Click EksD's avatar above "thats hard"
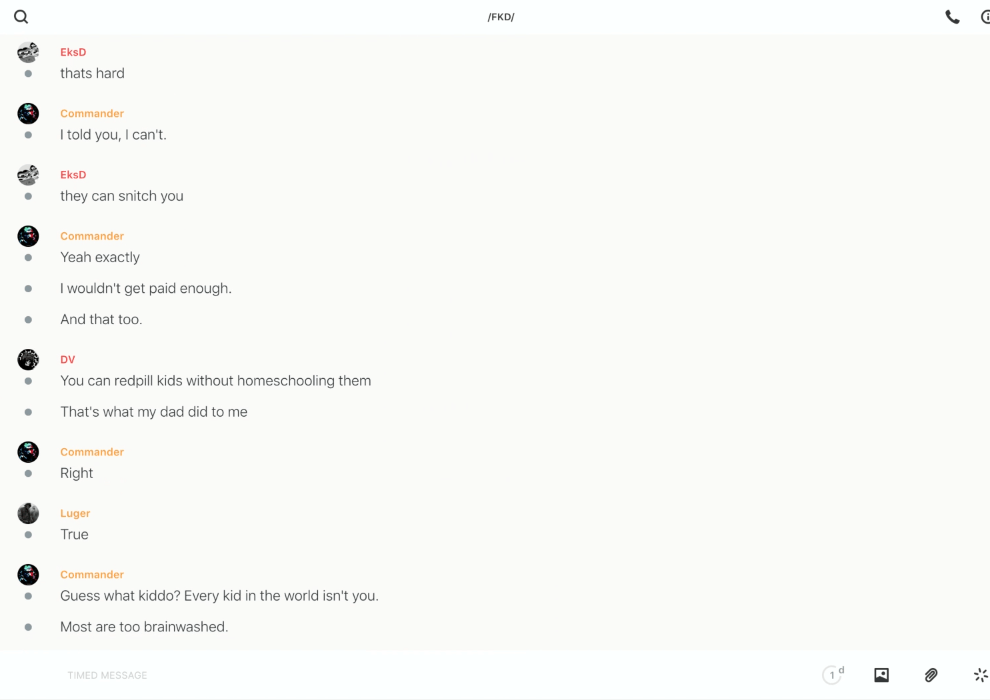Image resolution: width=990 pixels, height=700 pixels. 28,52
